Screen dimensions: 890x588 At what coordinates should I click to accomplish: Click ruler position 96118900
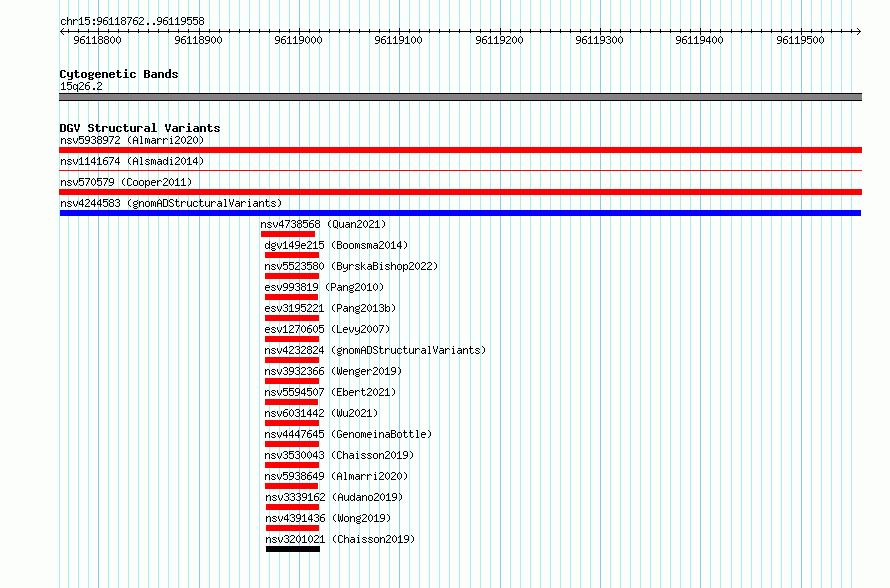click(x=198, y=40)
